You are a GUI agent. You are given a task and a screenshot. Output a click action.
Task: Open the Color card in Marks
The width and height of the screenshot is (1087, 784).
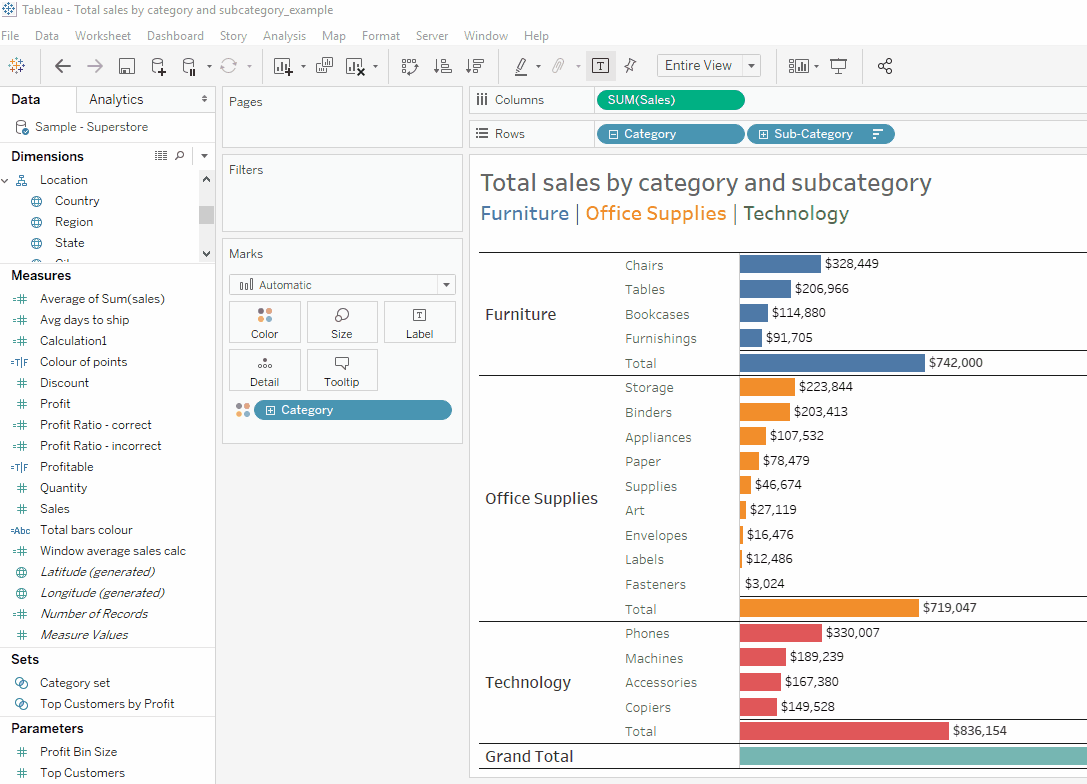[x=265, y=322]
